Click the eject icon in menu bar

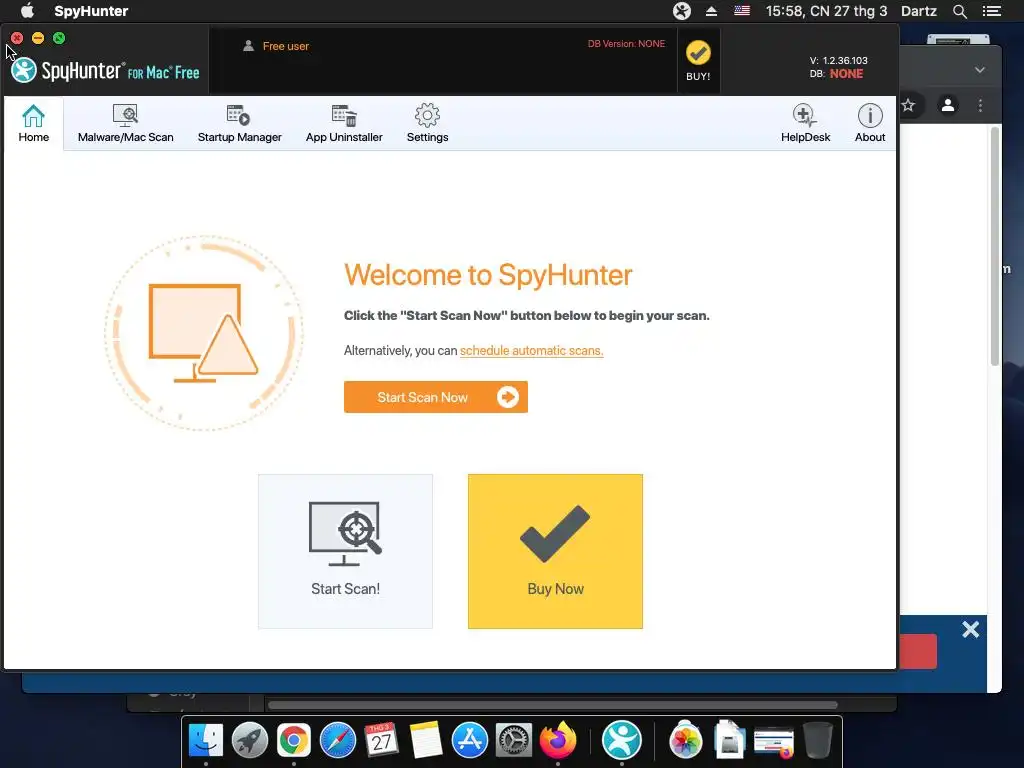coord(711,11)
